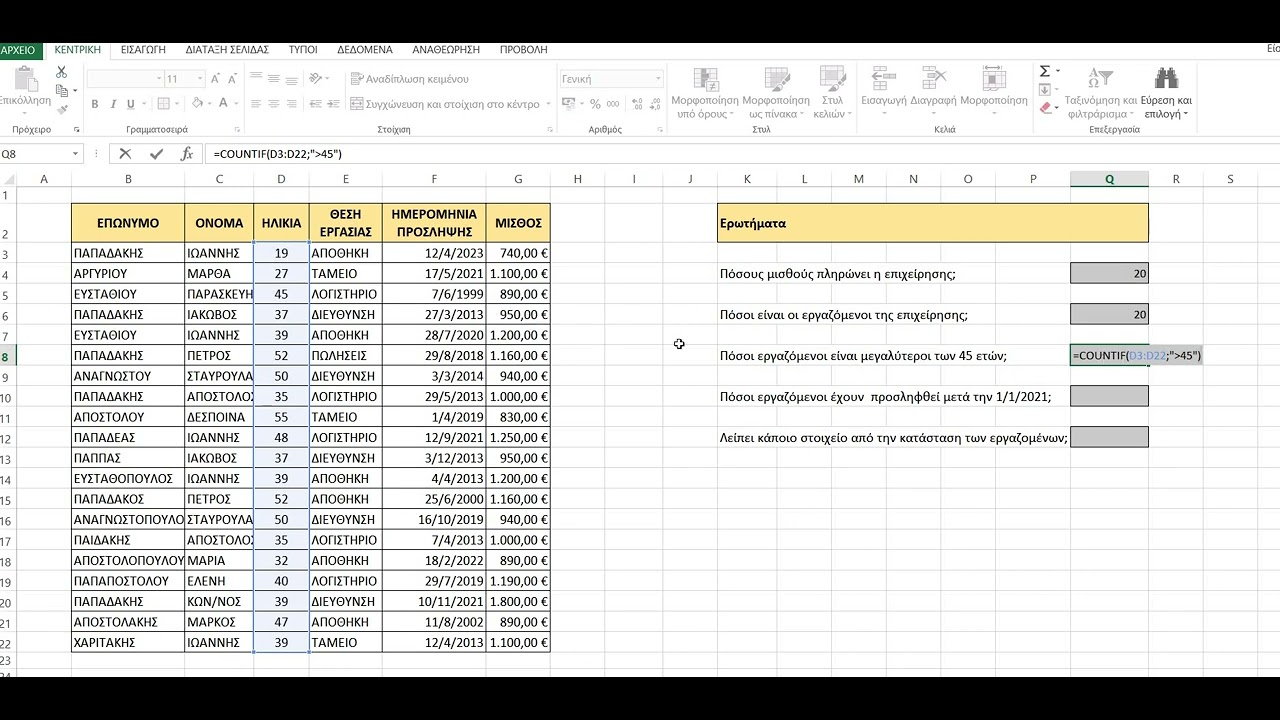Open Μορφοποίηση ως πίνακα menu

(x=776, y=93)
